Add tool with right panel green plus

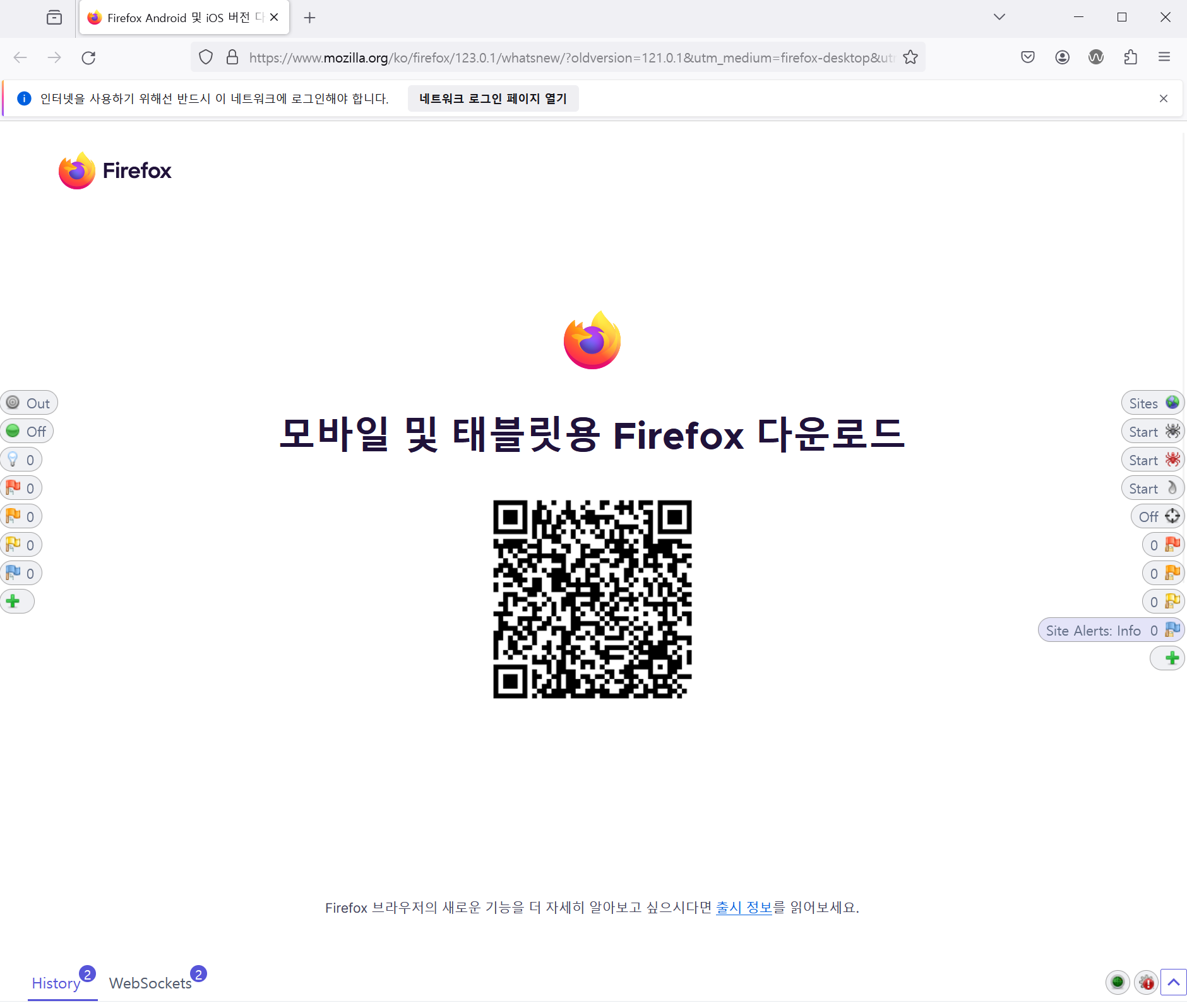(1167, 658)
